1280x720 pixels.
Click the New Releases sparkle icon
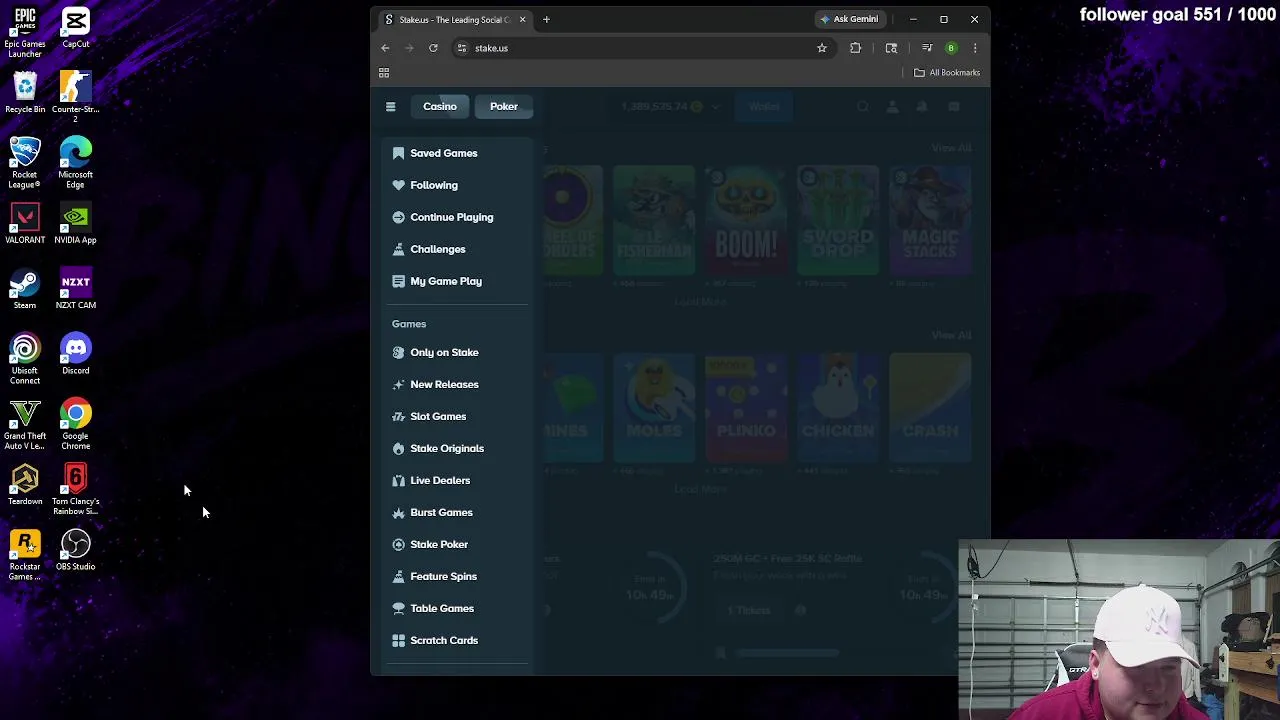(x=398, y=384)
